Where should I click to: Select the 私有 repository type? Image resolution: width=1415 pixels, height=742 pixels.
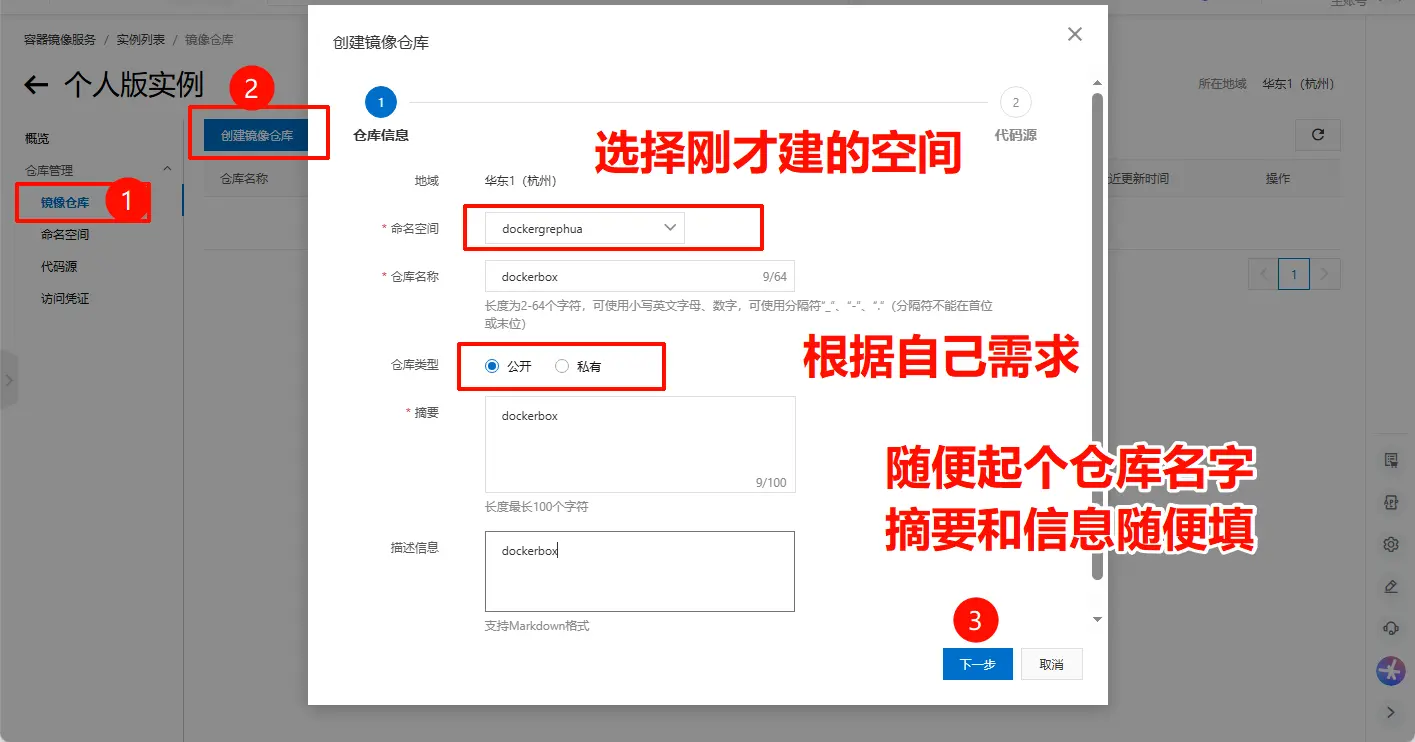pos(562,367)
